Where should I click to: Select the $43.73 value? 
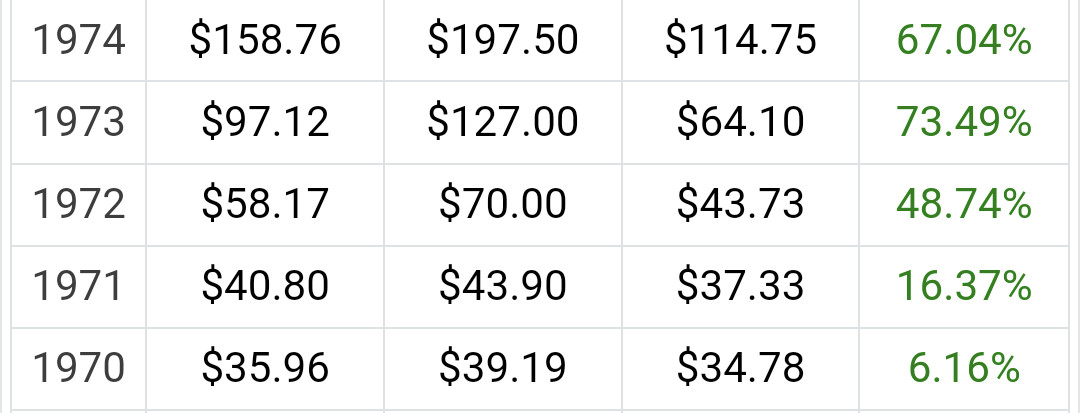pyautogui.click(x=741, y=205)
